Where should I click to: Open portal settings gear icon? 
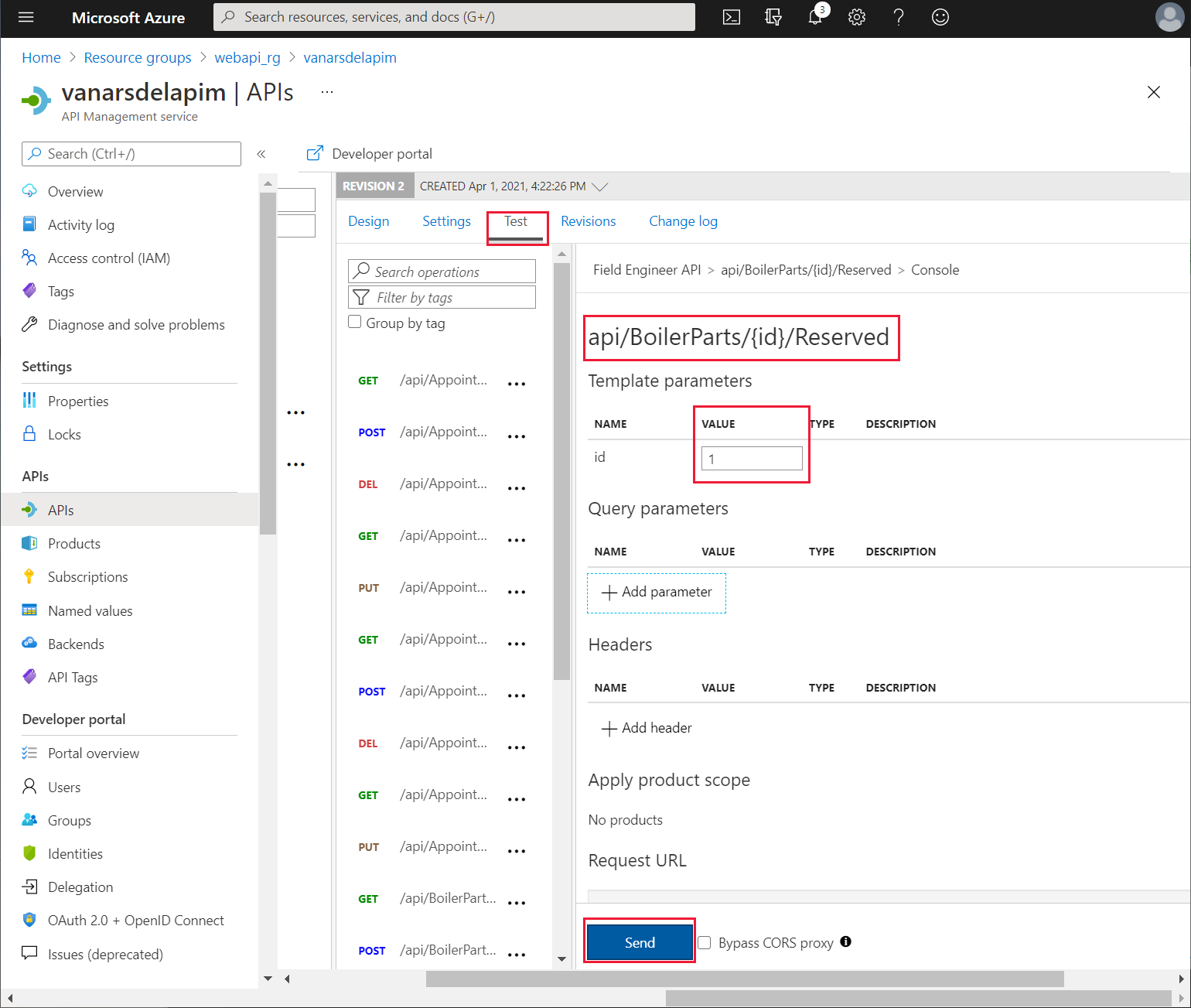coord(857,17)
